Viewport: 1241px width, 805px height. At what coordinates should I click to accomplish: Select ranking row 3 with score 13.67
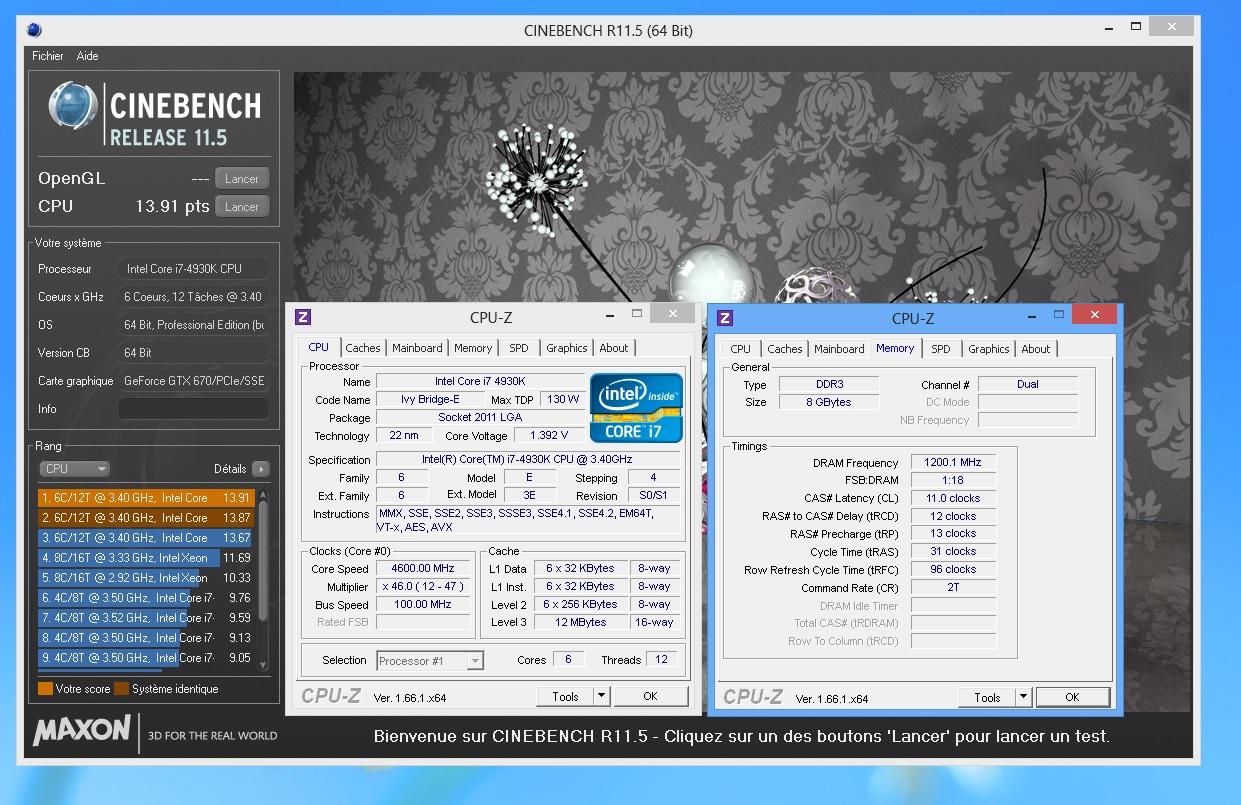coord(146,538)
